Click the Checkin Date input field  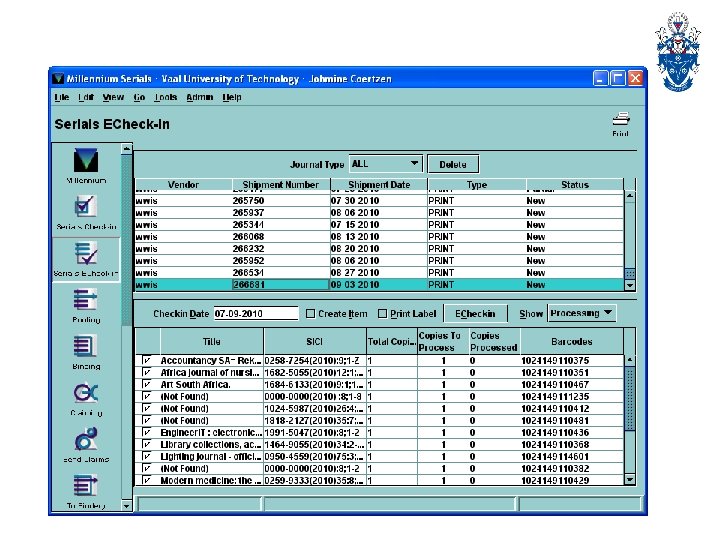click(x=256, y=314)
